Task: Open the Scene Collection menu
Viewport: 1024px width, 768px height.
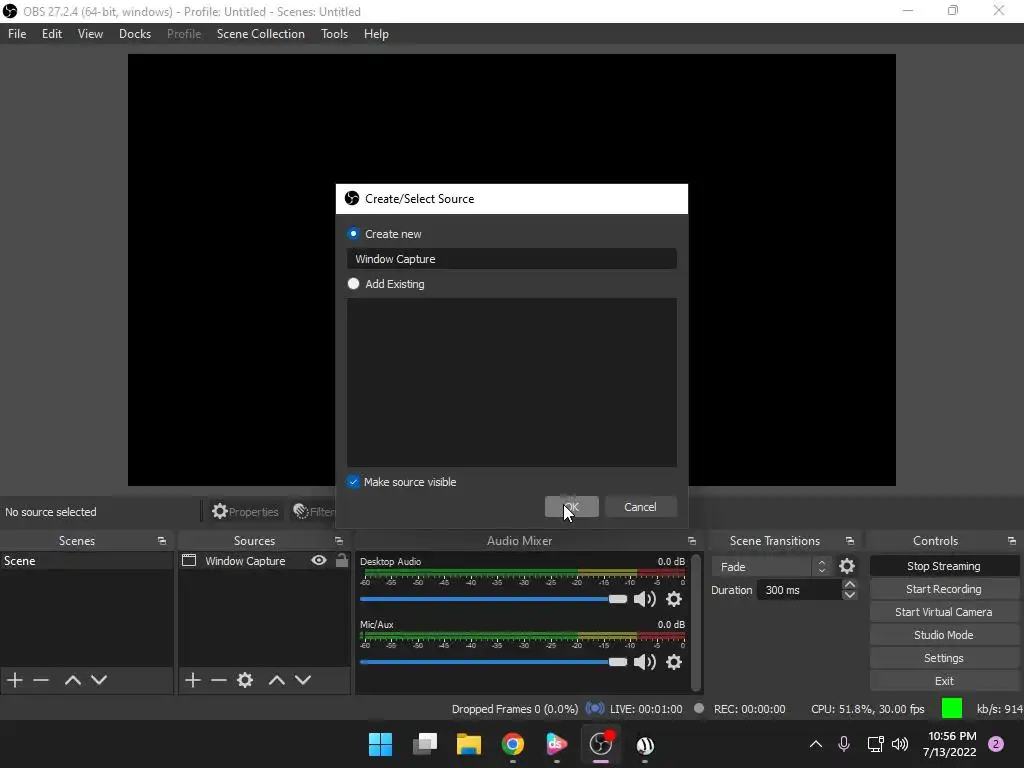Action: pyautogui.click(x=261, y=34)
